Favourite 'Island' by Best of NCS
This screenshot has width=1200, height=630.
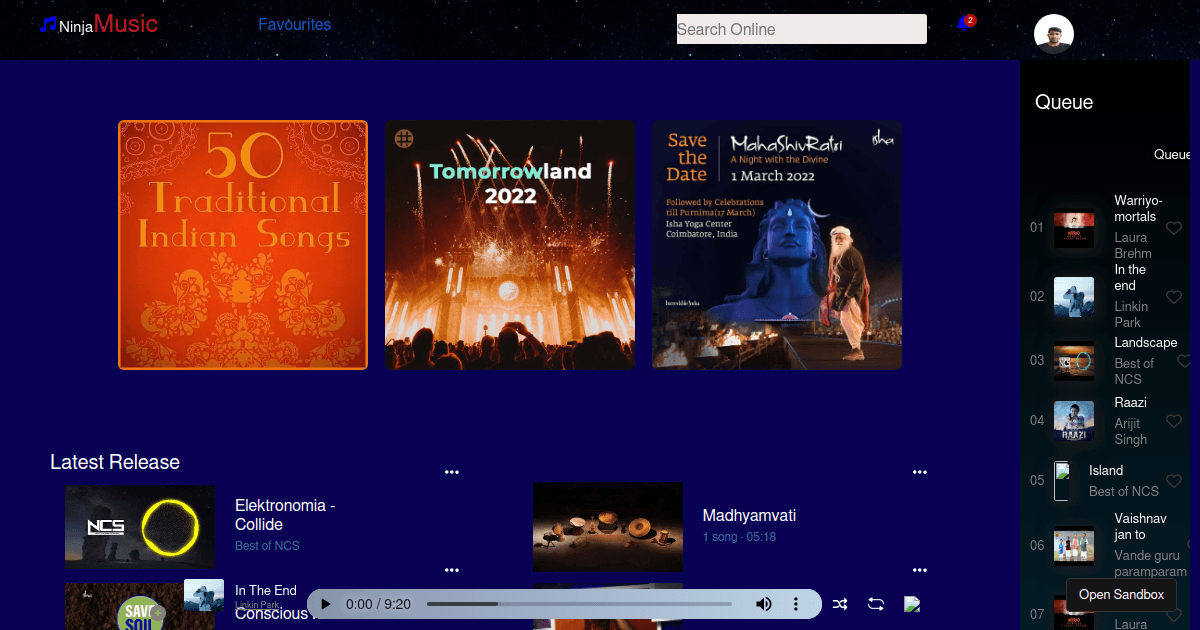click(x=1174, y=481)
